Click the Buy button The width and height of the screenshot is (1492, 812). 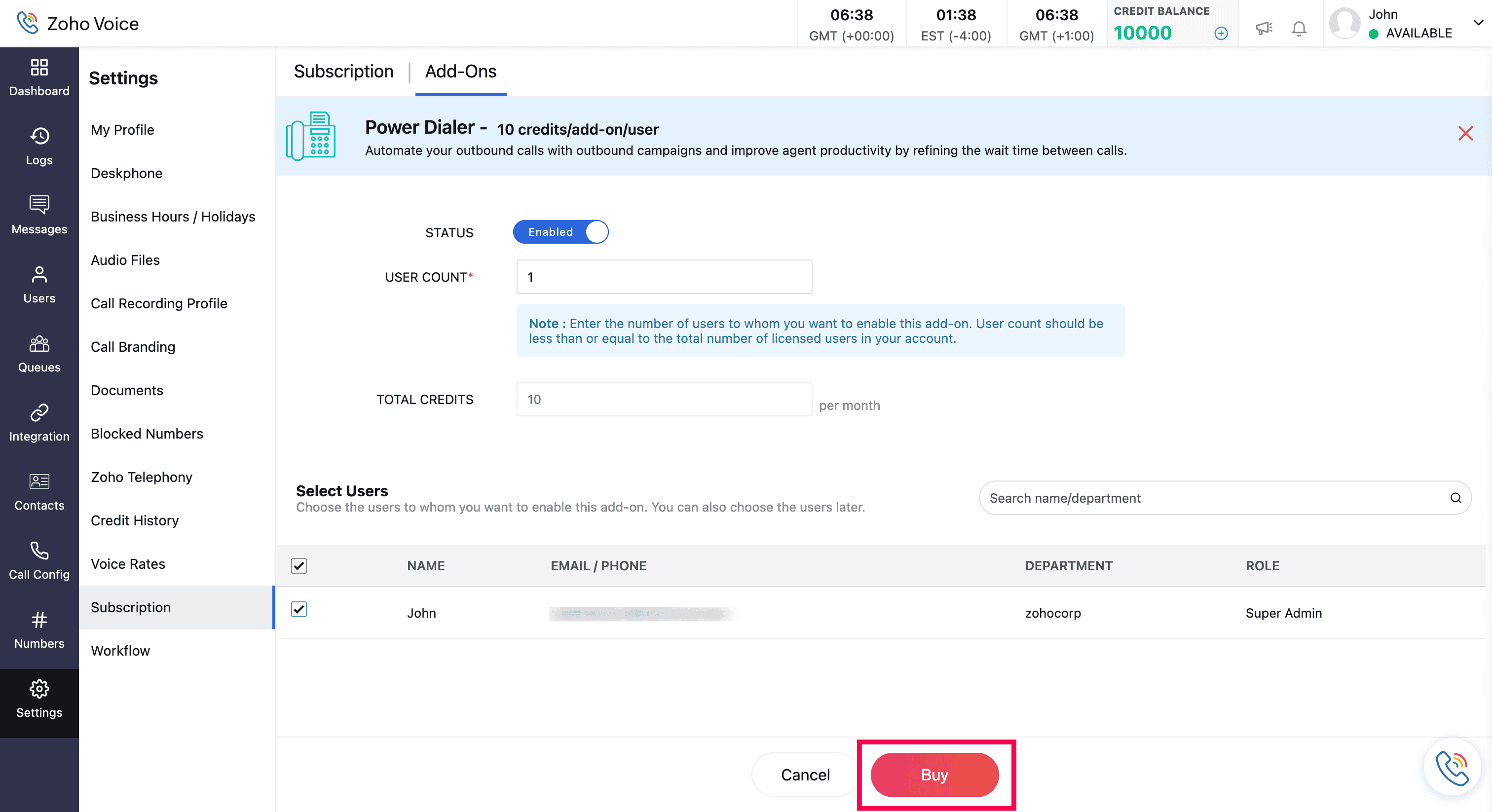(x=934, y=775)
